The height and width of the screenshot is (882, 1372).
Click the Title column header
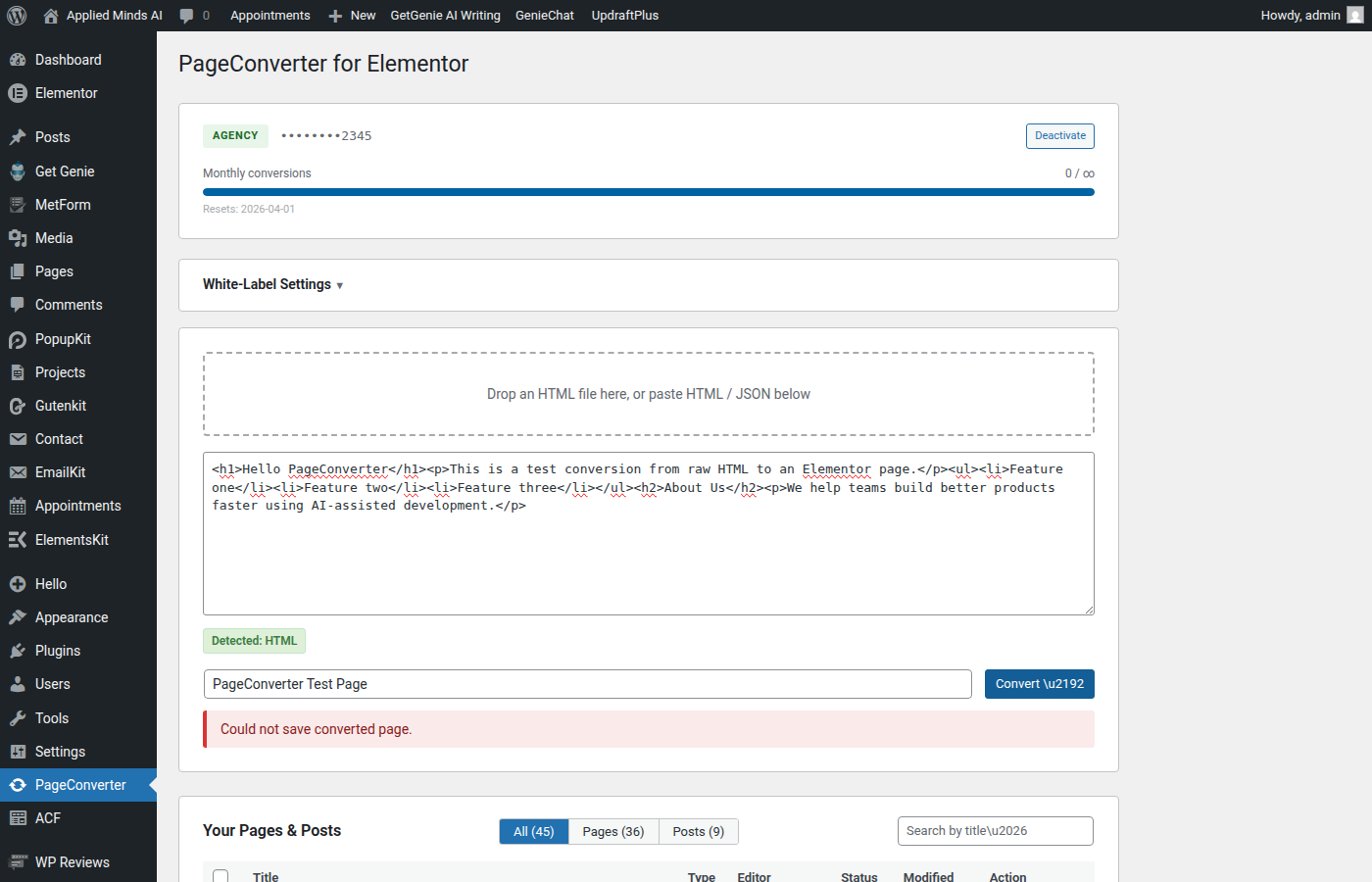click(266, 877)
